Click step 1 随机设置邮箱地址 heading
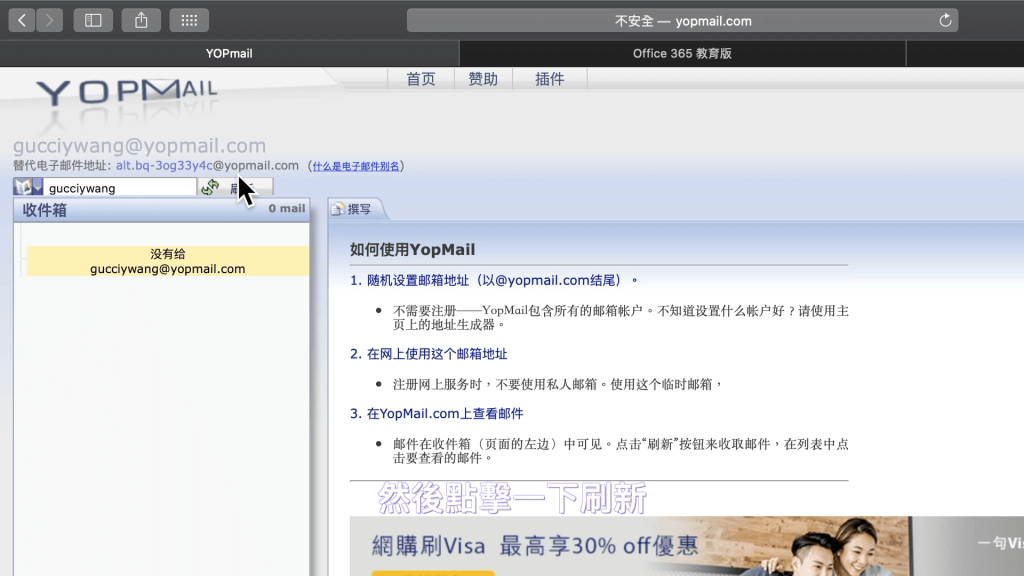Image resolution: width=1024 pixels, height=576 pixels. click(x=494, y=280)
